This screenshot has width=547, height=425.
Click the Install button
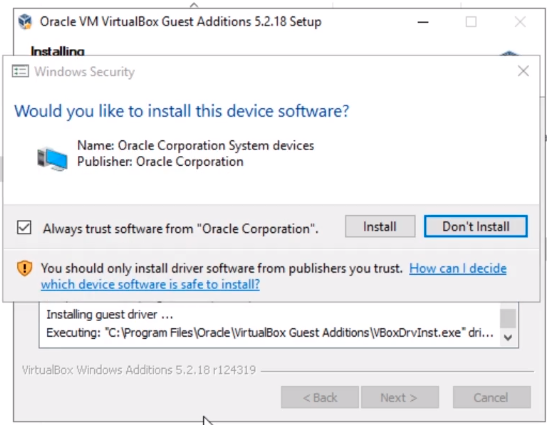pos(380,226)
